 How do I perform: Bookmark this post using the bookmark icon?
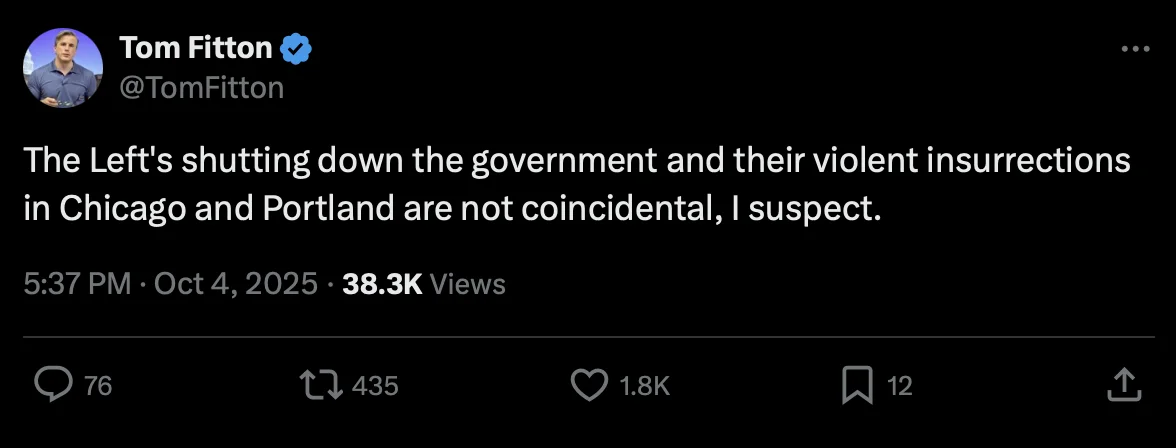[857, 385]
